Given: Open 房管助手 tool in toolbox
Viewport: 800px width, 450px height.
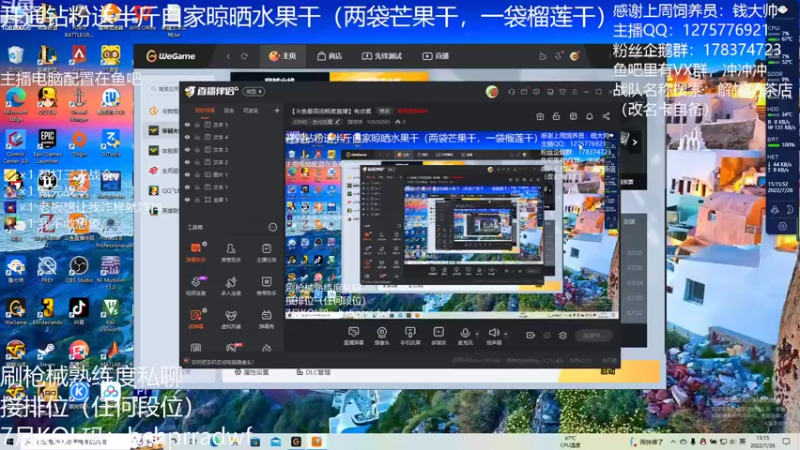Looking at the screenshot, I should (x=231, y=253).
